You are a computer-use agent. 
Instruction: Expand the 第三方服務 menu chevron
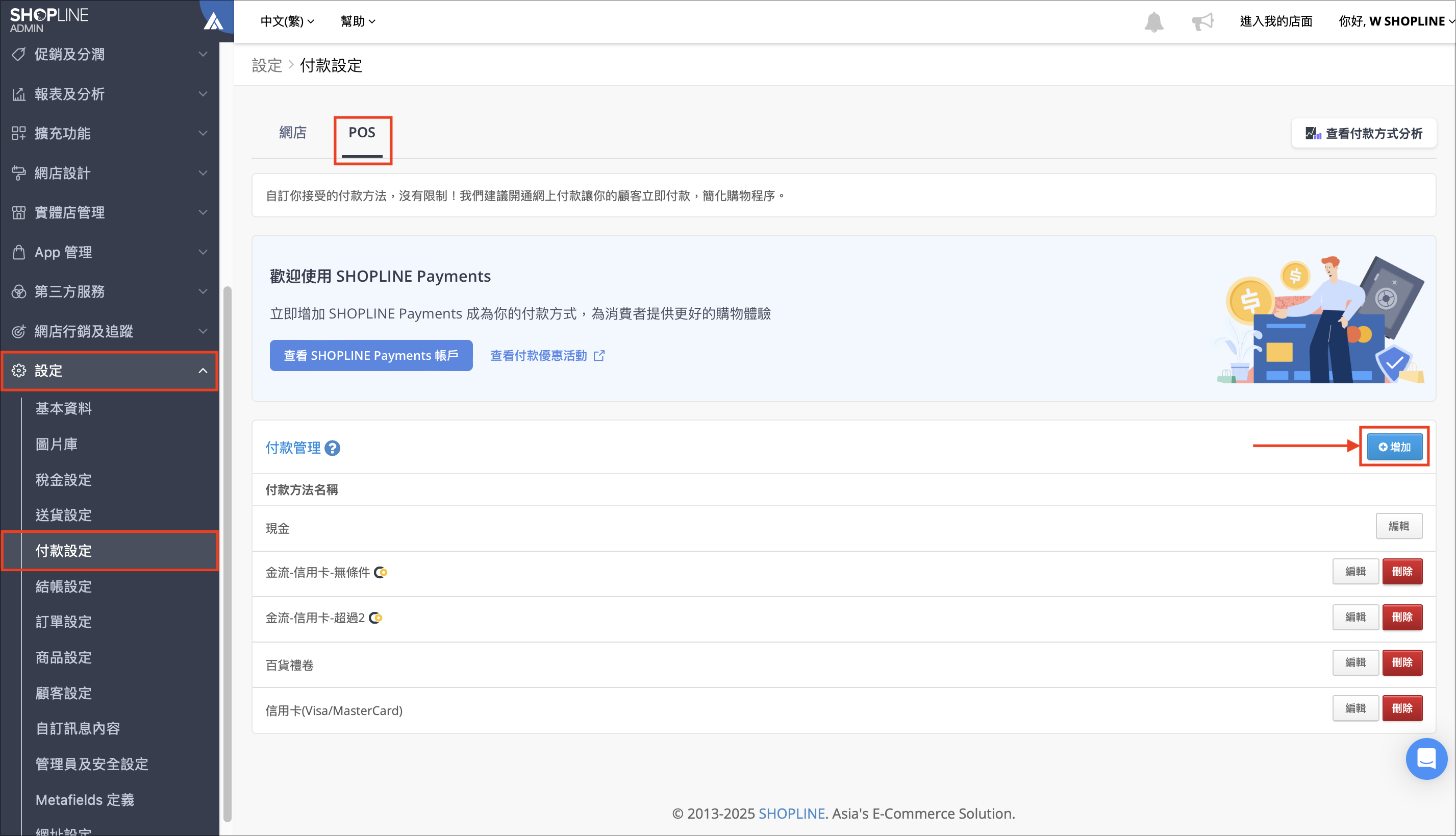(x=203, y=292)
